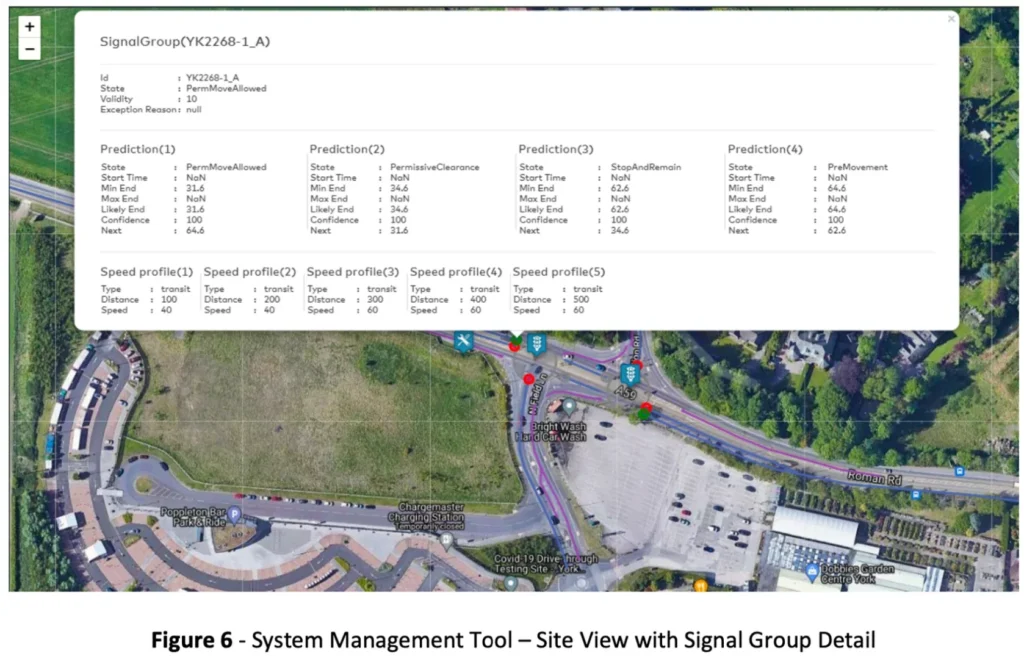The width and height of the screenshot is (1024, 659).
Task: Zoom out of the map
Action: pyautogui.click(x=29, y=49)
